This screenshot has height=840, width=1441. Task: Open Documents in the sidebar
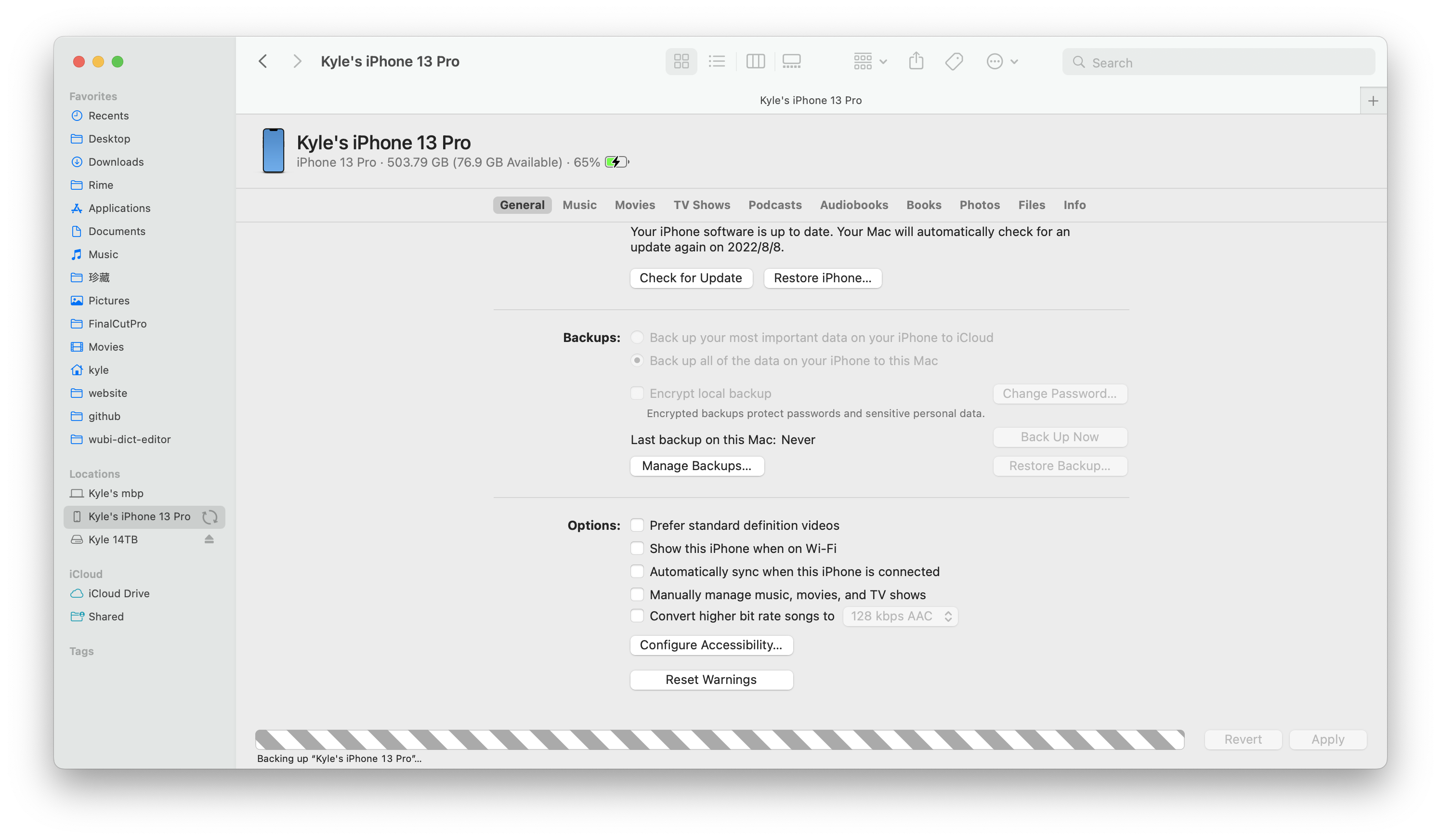click(144, 231)
